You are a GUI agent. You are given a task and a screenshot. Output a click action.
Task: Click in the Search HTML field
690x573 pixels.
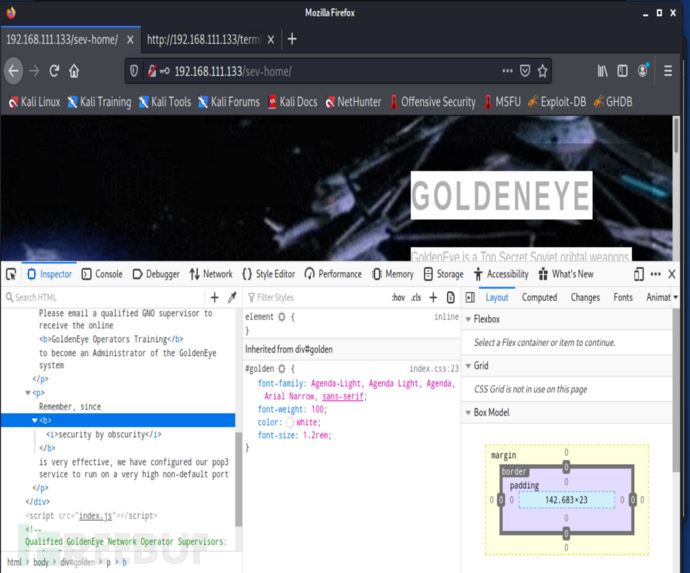[x=105, y=298]
